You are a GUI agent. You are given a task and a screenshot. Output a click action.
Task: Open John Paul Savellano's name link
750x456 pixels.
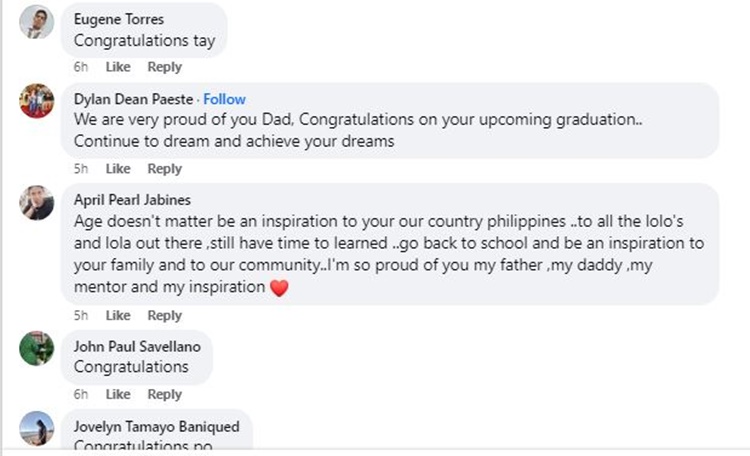tap(137, 346)
